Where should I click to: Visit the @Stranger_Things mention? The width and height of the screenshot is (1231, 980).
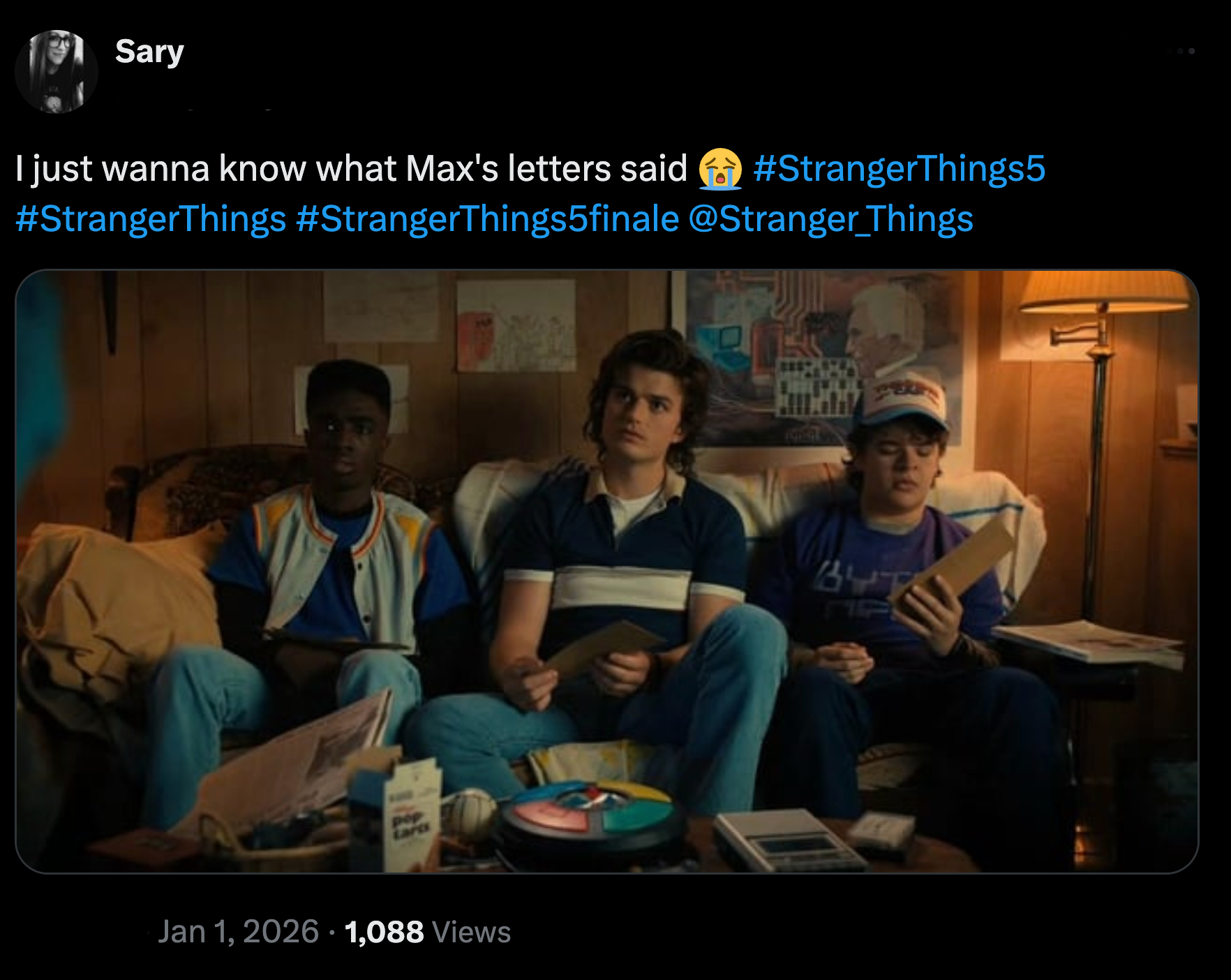click(830, 219)
